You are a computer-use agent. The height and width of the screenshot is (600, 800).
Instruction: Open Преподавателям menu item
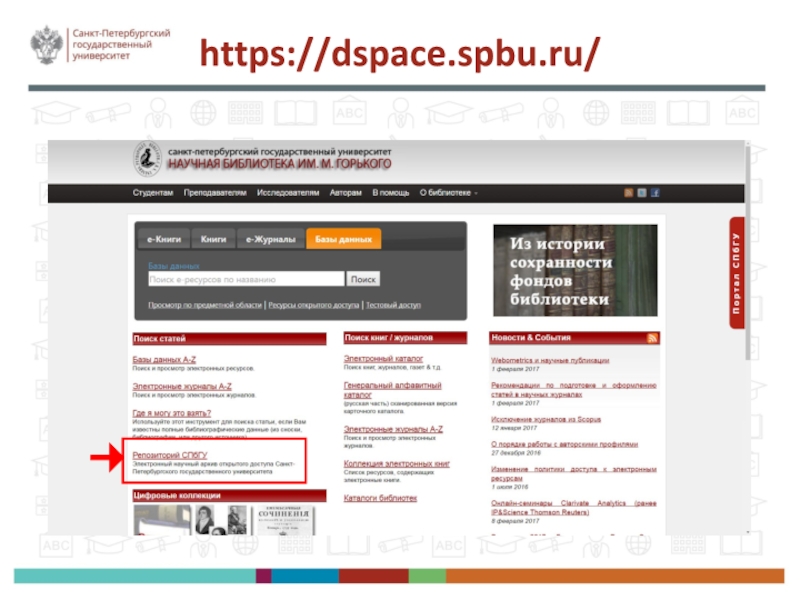pos(215,193)
